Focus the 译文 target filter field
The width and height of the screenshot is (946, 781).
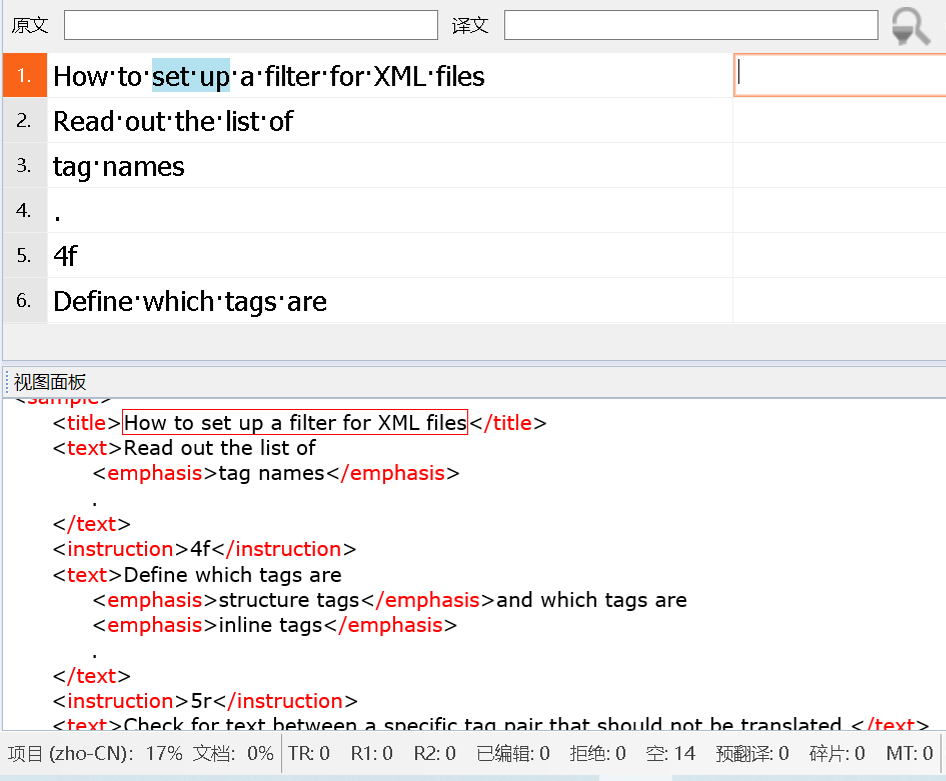point(691,25)
